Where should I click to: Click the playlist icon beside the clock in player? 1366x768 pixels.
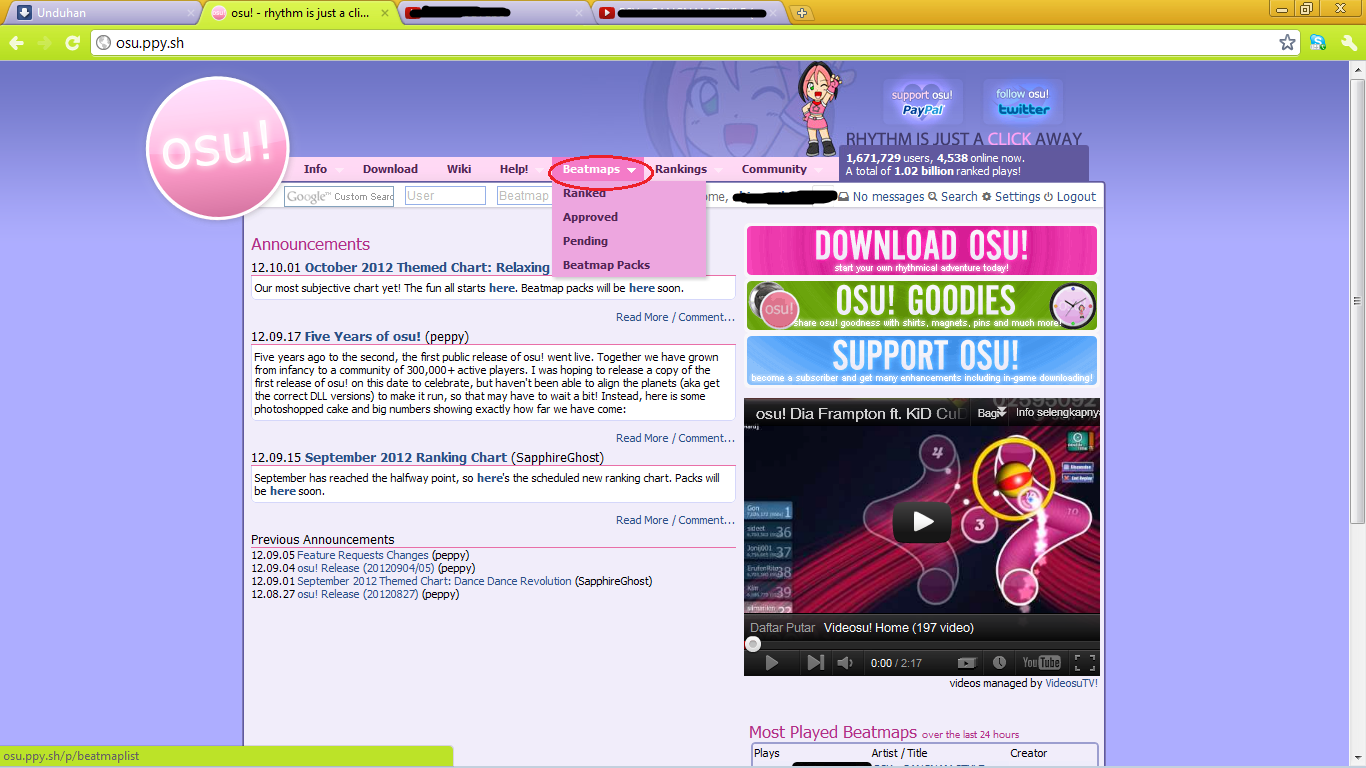coord(967,662)
